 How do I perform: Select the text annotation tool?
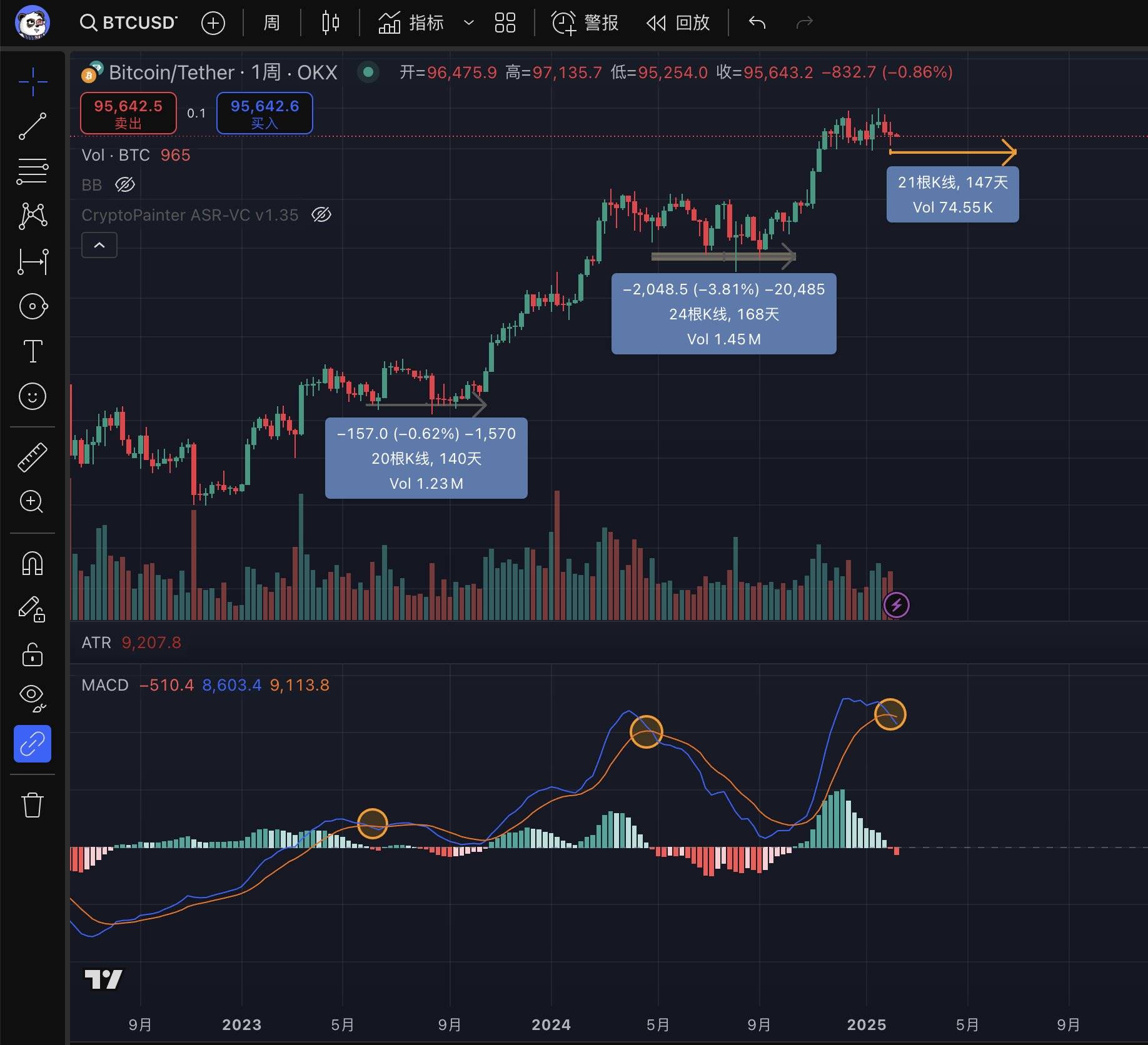click(x=33, y=351)
